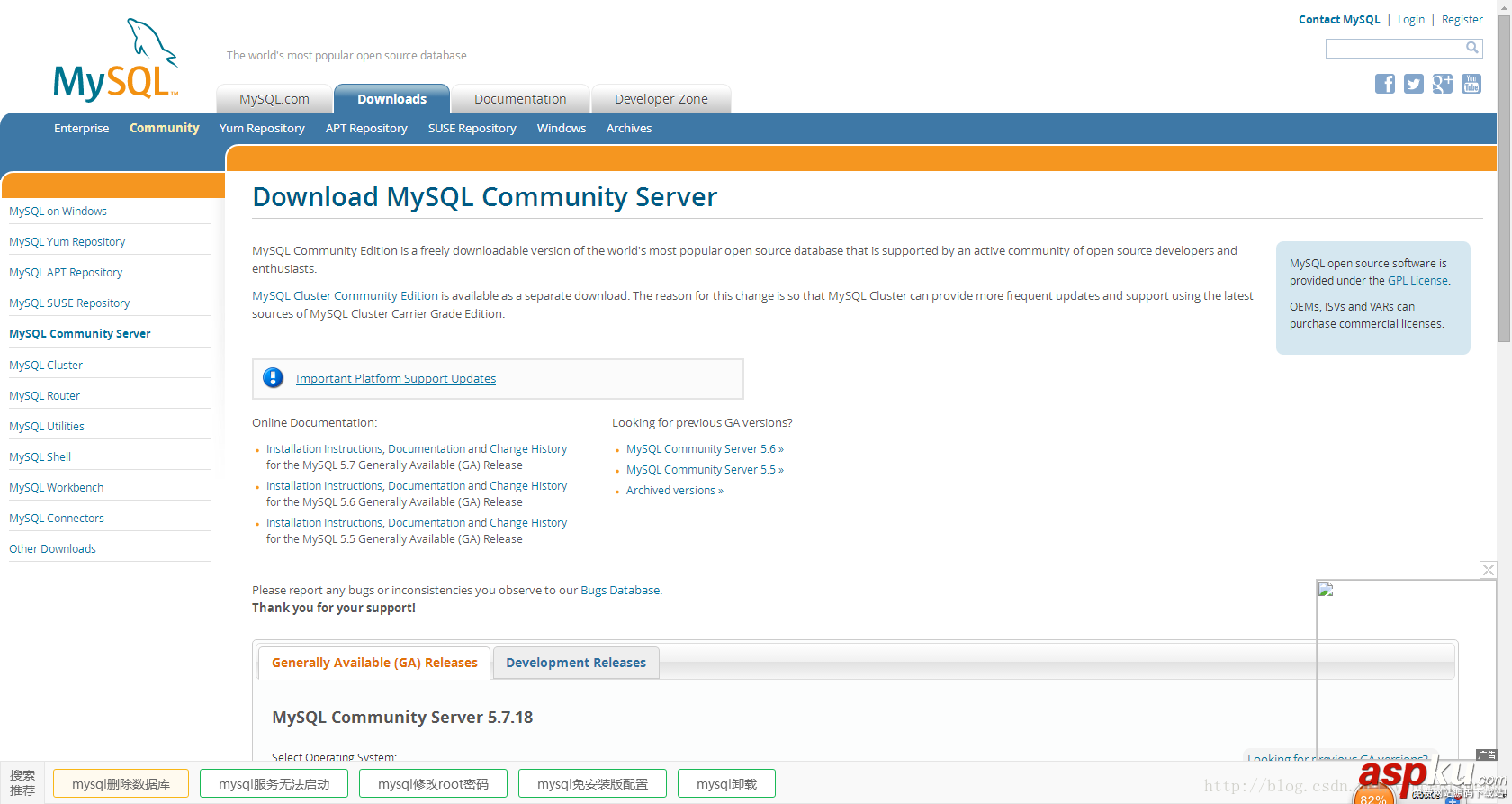This screenshot has height=804, width=1512.
Task: Open MySQL Community Server 5.5 link
Action: 705,470
